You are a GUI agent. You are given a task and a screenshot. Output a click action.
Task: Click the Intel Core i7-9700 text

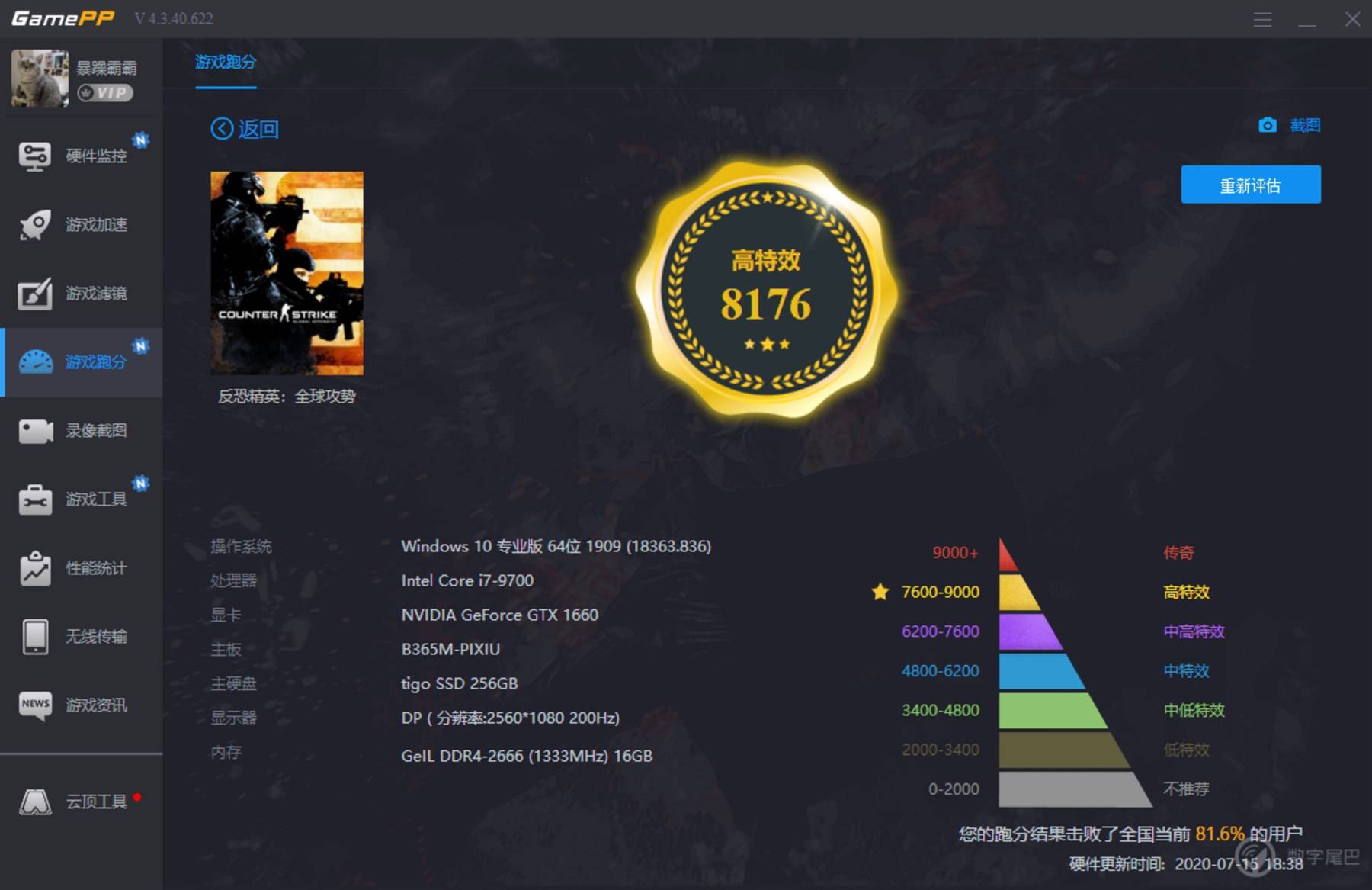pos(467,580)
